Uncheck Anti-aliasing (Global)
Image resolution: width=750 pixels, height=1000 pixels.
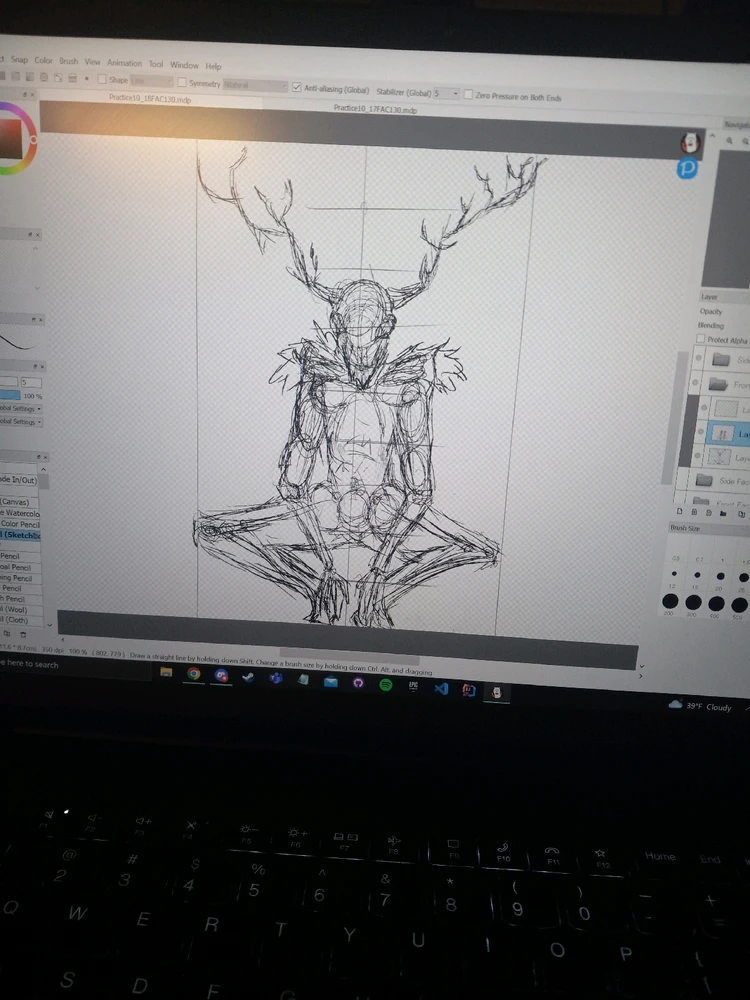pos(297,87)
